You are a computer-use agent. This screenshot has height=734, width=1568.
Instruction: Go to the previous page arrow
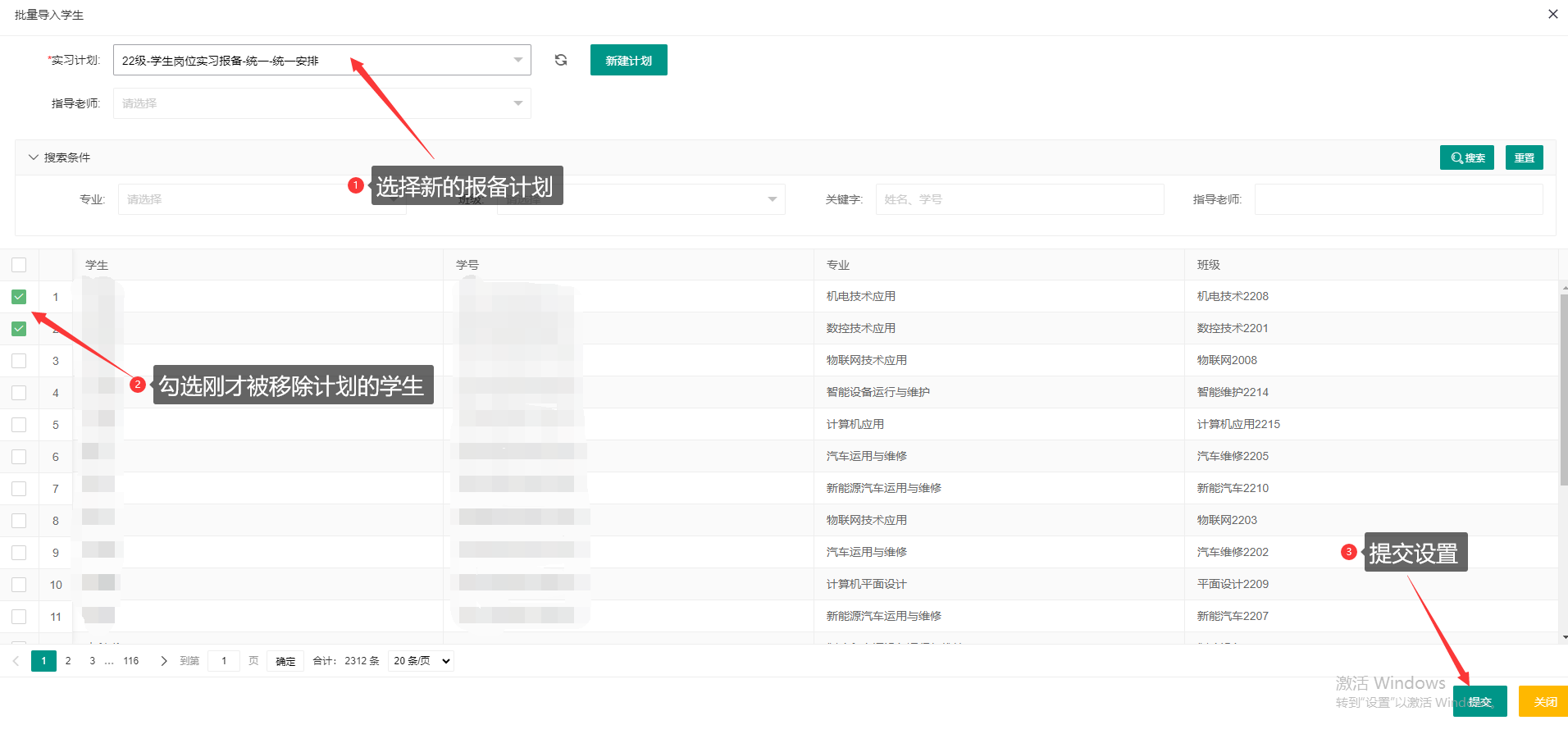[16, 661]
